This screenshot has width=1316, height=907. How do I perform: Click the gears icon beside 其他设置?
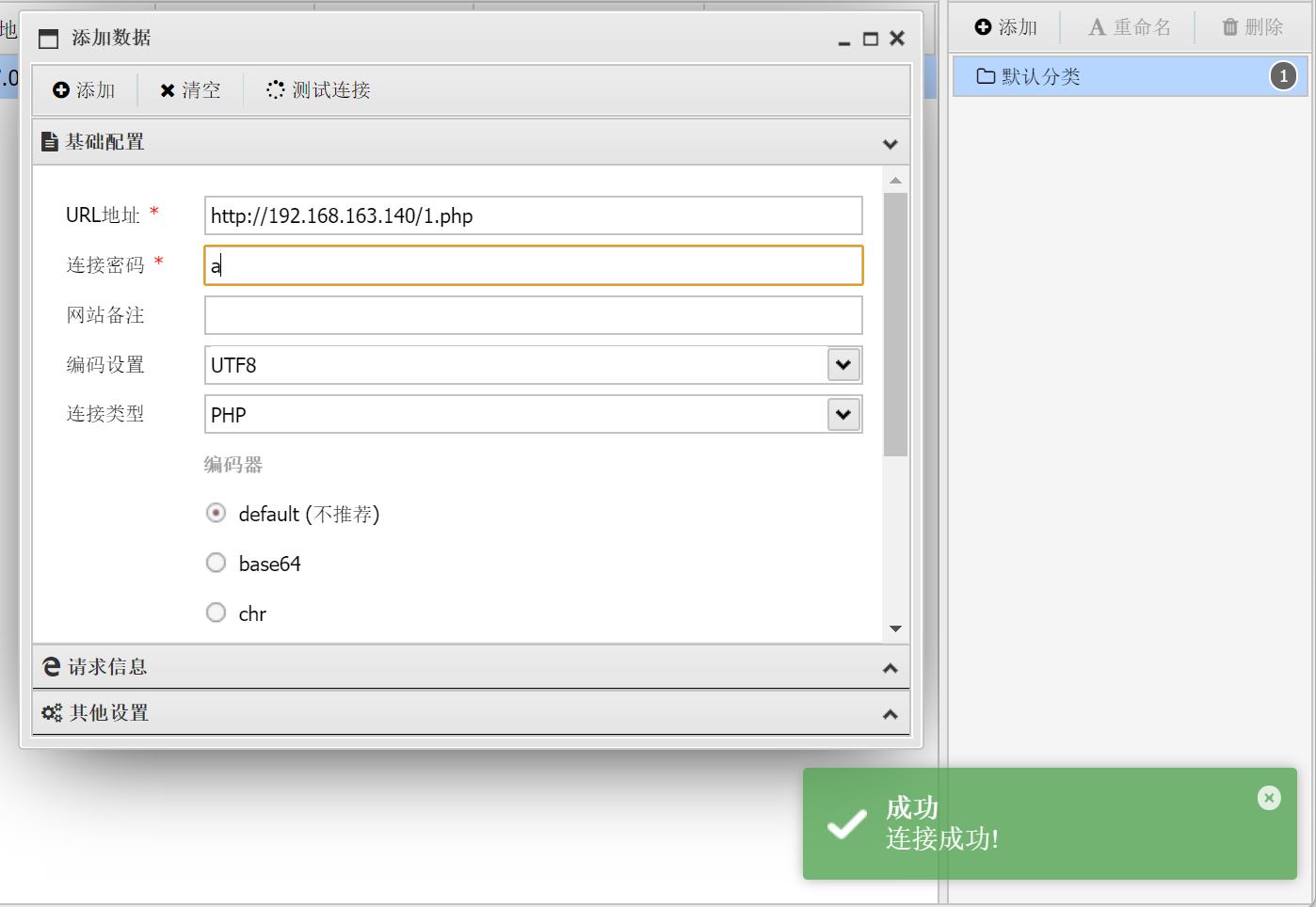pos(52,713)
